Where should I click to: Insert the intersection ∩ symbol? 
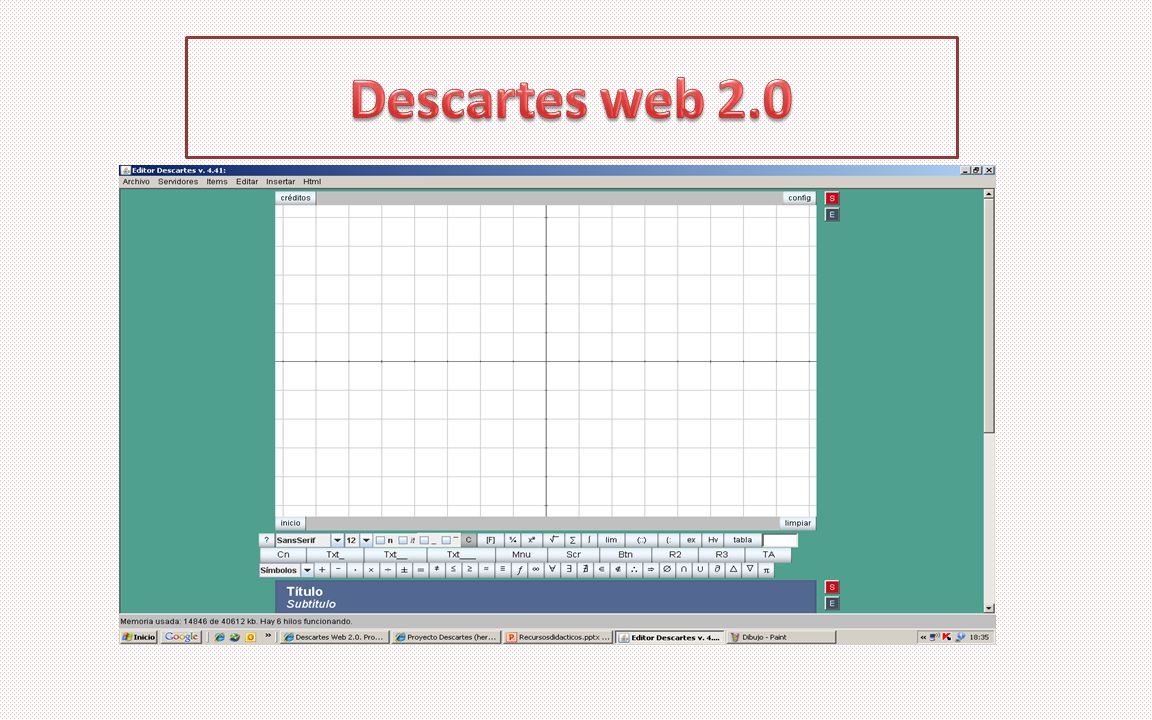(684, 569)
